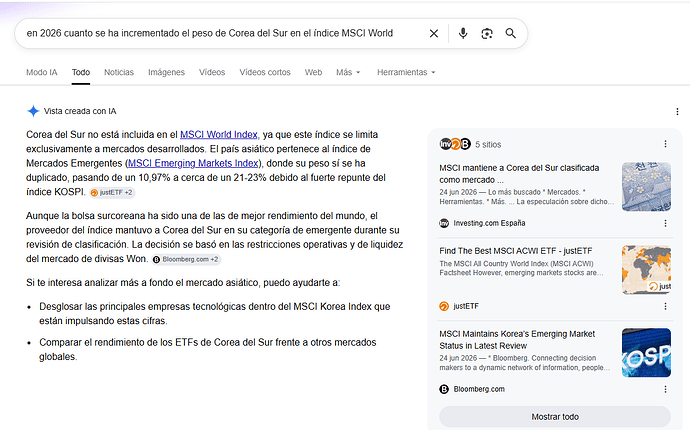
Task: Expand the Más dropdown
Action: click(348, 72)
